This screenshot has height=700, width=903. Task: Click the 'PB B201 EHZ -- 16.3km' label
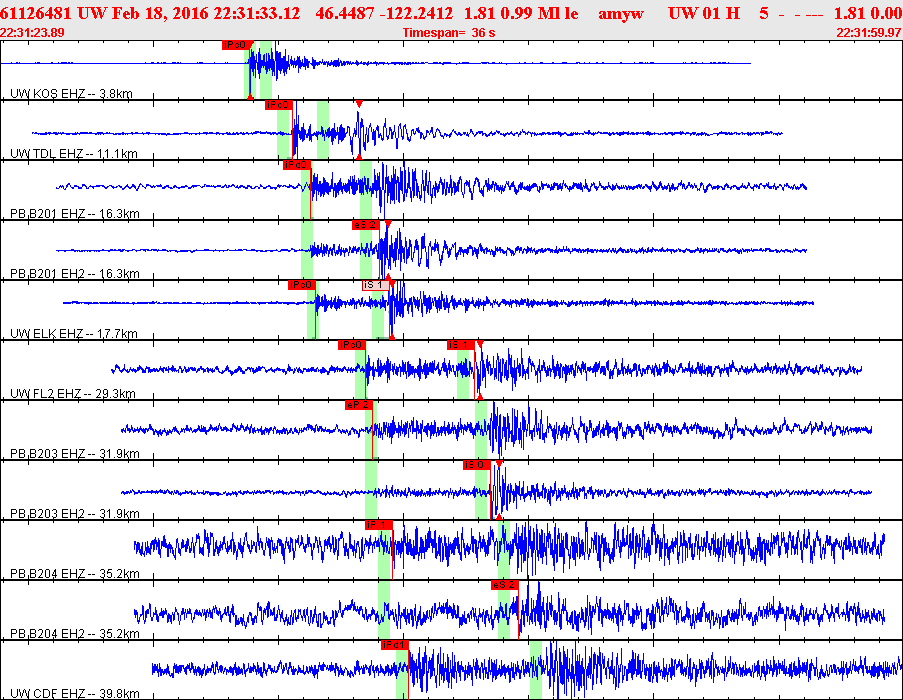click(x=75, y=214)
